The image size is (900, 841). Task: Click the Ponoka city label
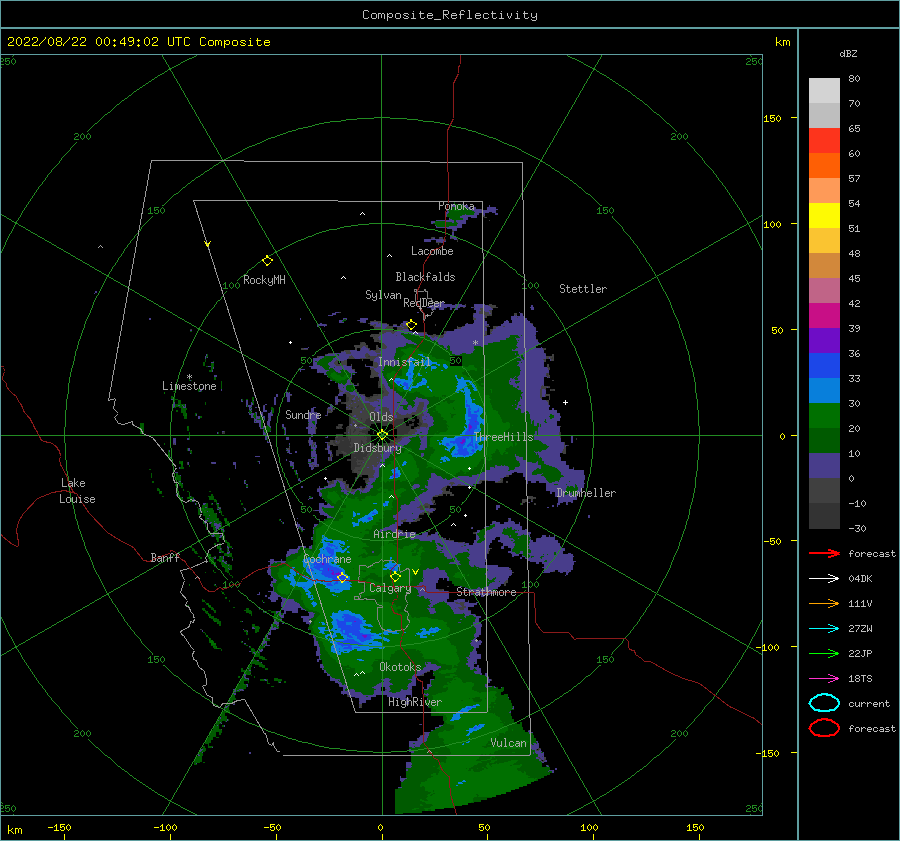click(x=456, y=206)
